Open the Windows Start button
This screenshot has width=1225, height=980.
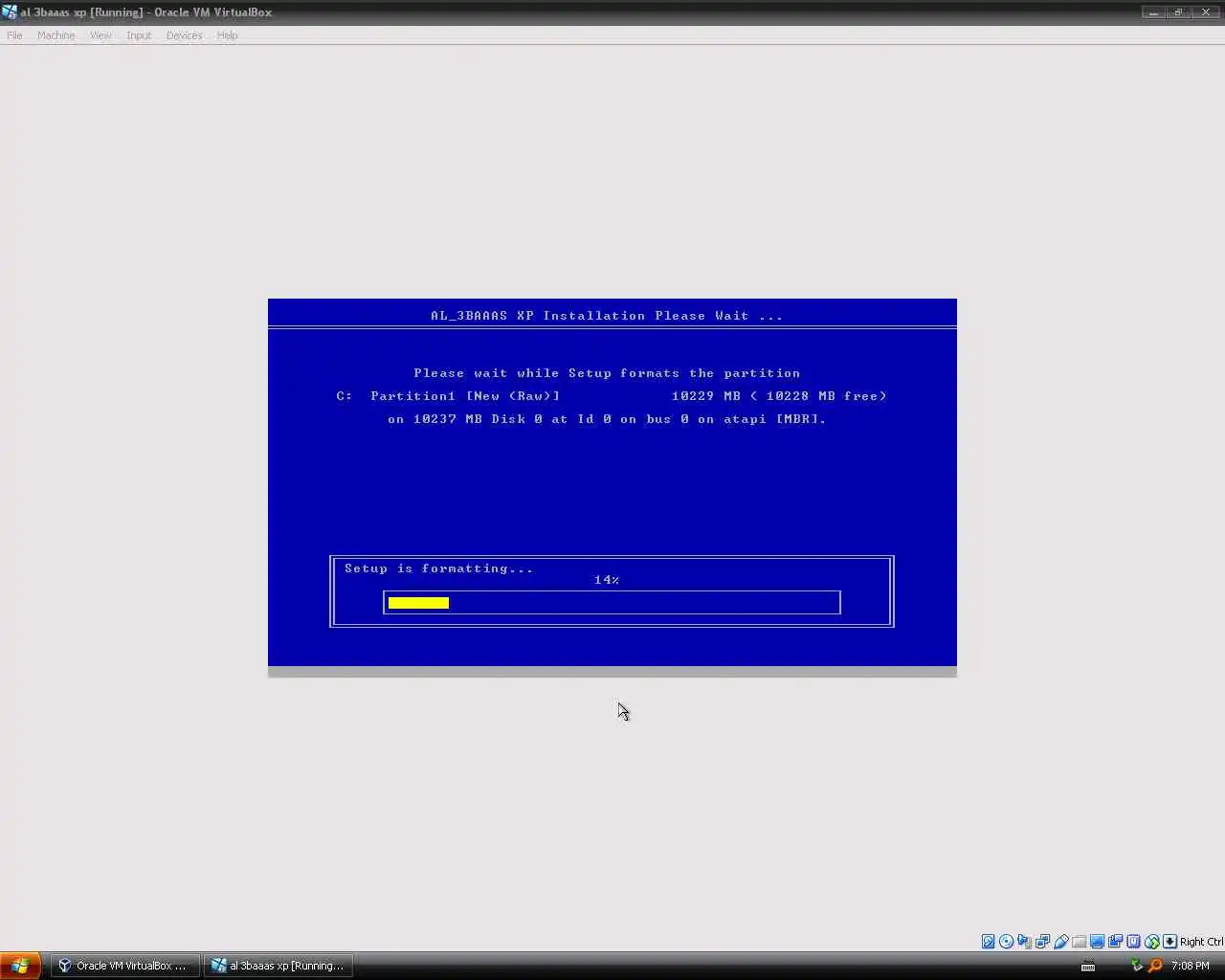(20, 966)
